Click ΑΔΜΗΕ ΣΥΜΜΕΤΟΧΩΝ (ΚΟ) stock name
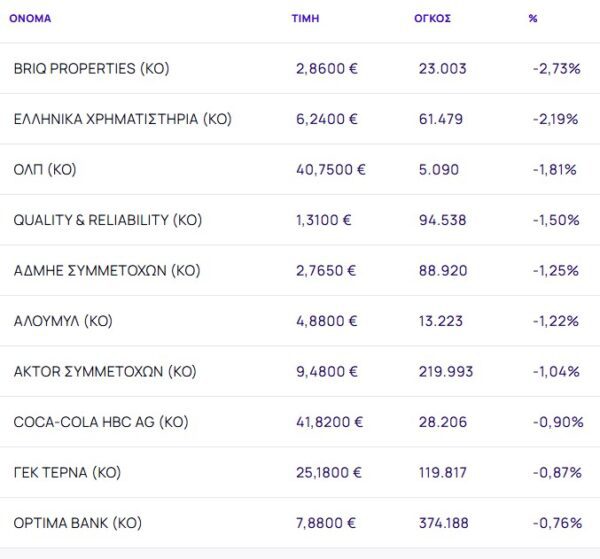 point(107,271)
